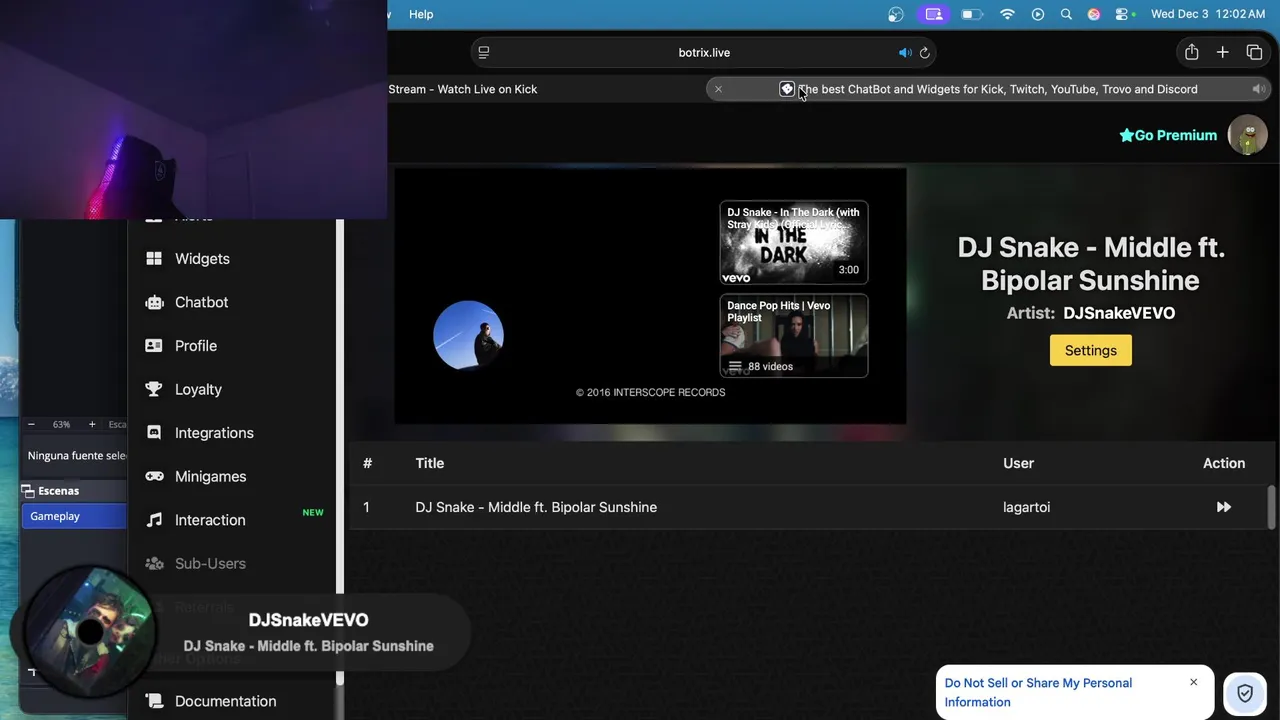
Task: Open macOS Spotlight search icon
Action: point(1066,14)
